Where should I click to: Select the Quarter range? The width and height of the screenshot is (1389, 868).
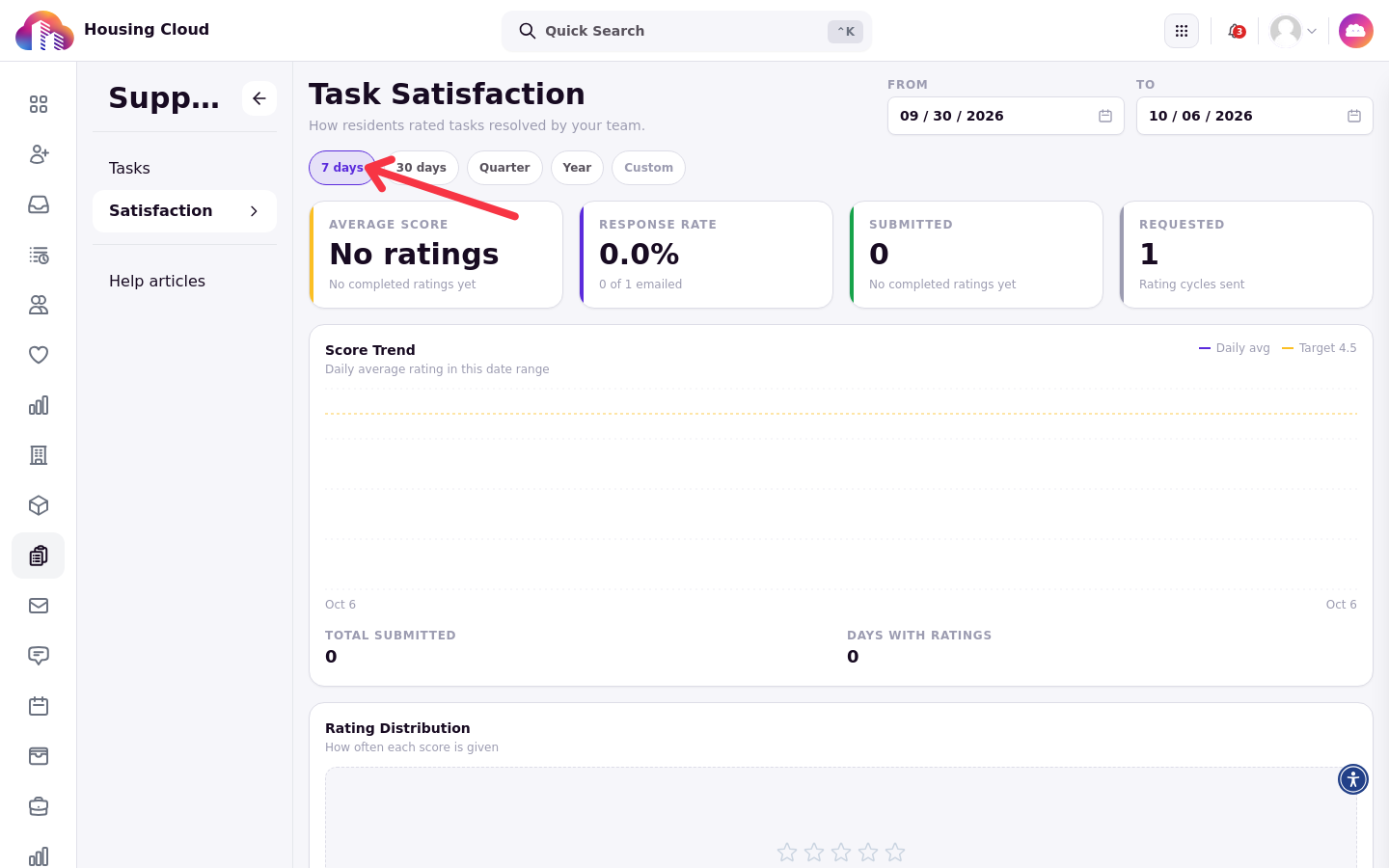(504, 168)
